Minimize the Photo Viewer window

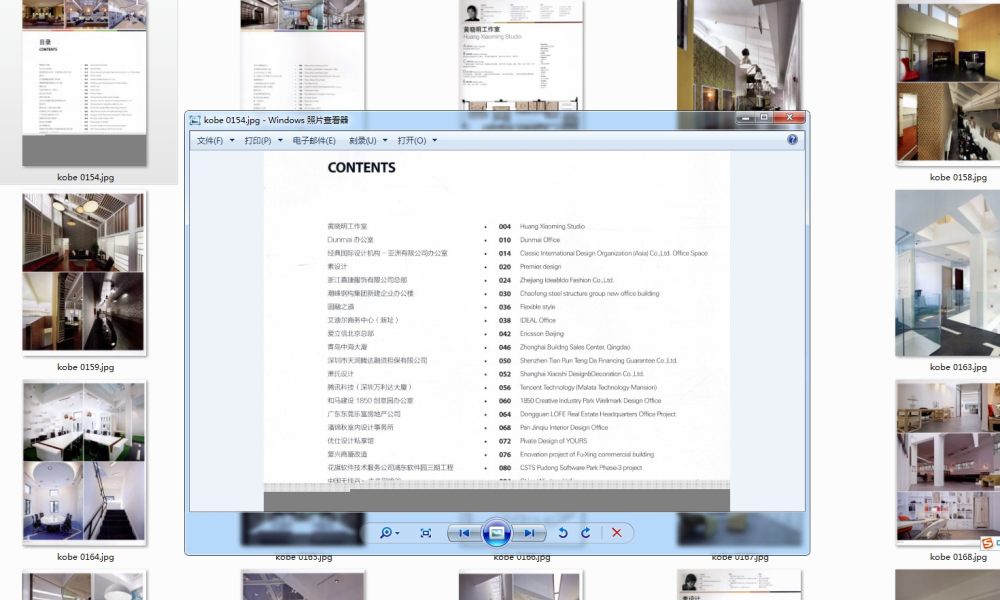746,118
